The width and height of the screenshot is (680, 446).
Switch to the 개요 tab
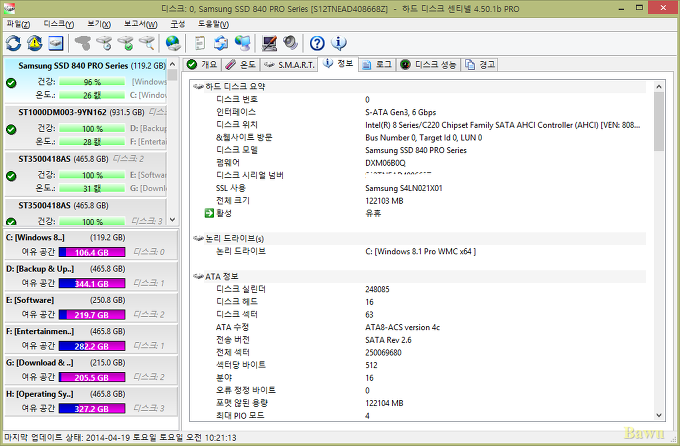point(202,65)
